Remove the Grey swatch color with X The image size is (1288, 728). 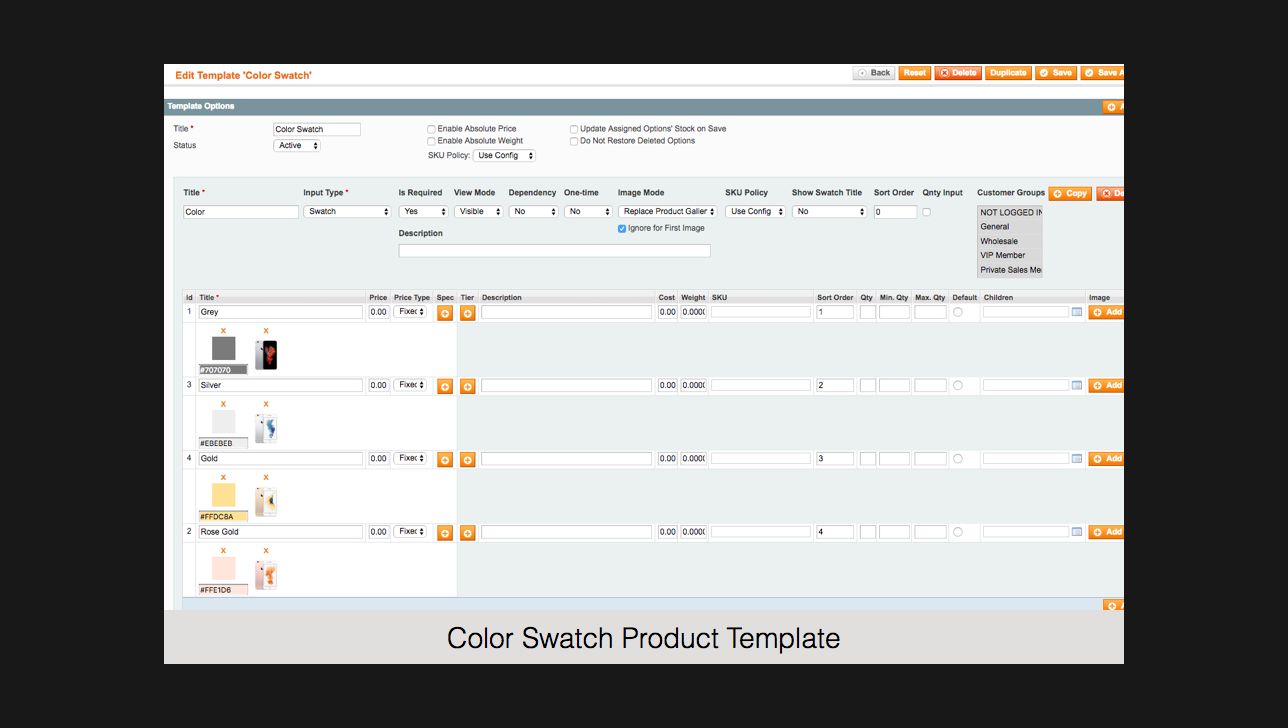[223, 331]
